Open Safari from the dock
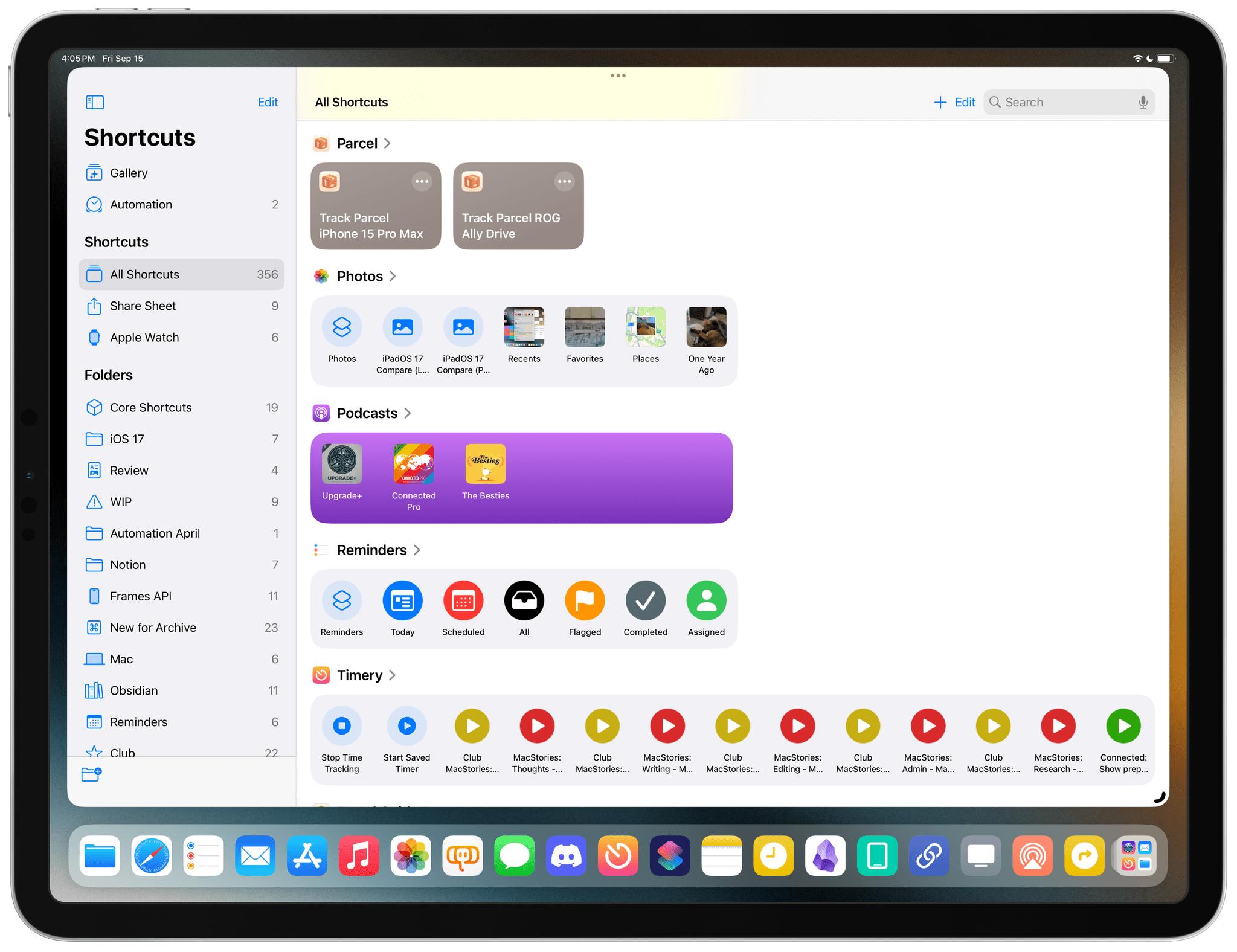 pos(152,856)
